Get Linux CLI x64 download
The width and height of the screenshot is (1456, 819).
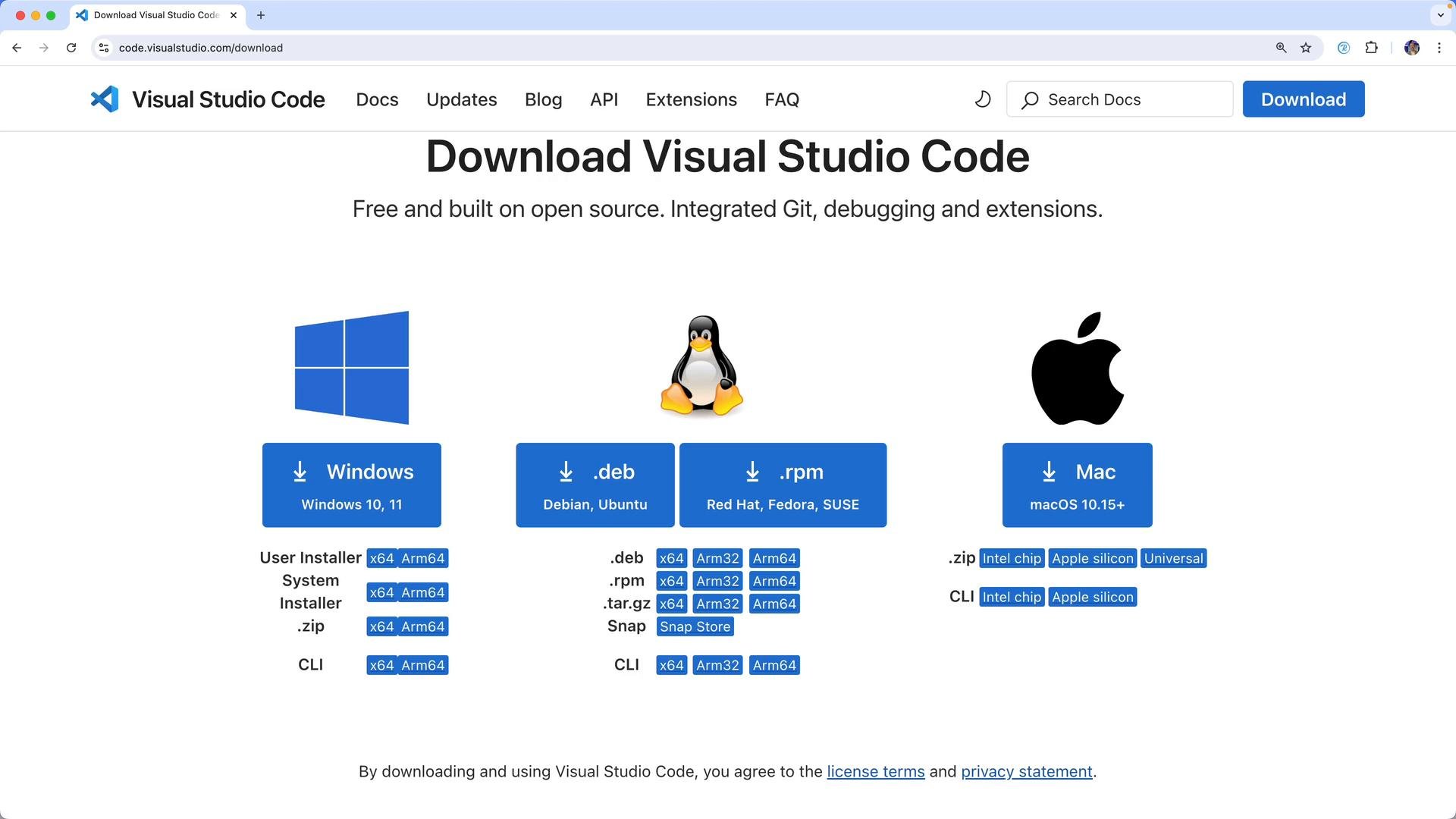[x=672, y=665]
